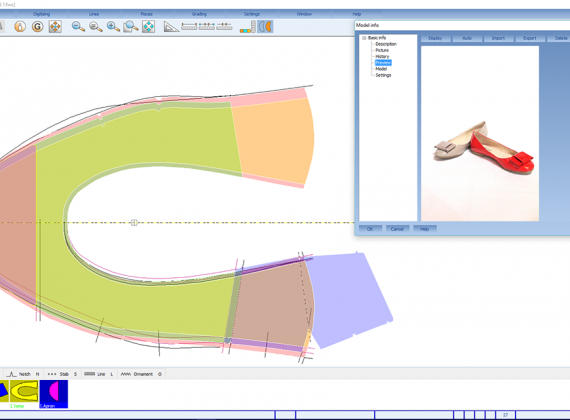Screen dimensions: 570x420
Task: Select Settings in the Model info tree
Action: coord(383,75)
